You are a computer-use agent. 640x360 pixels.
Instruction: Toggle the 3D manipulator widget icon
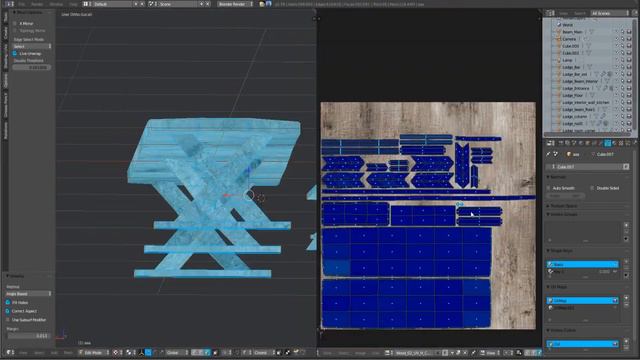click(x=141, y=352)
